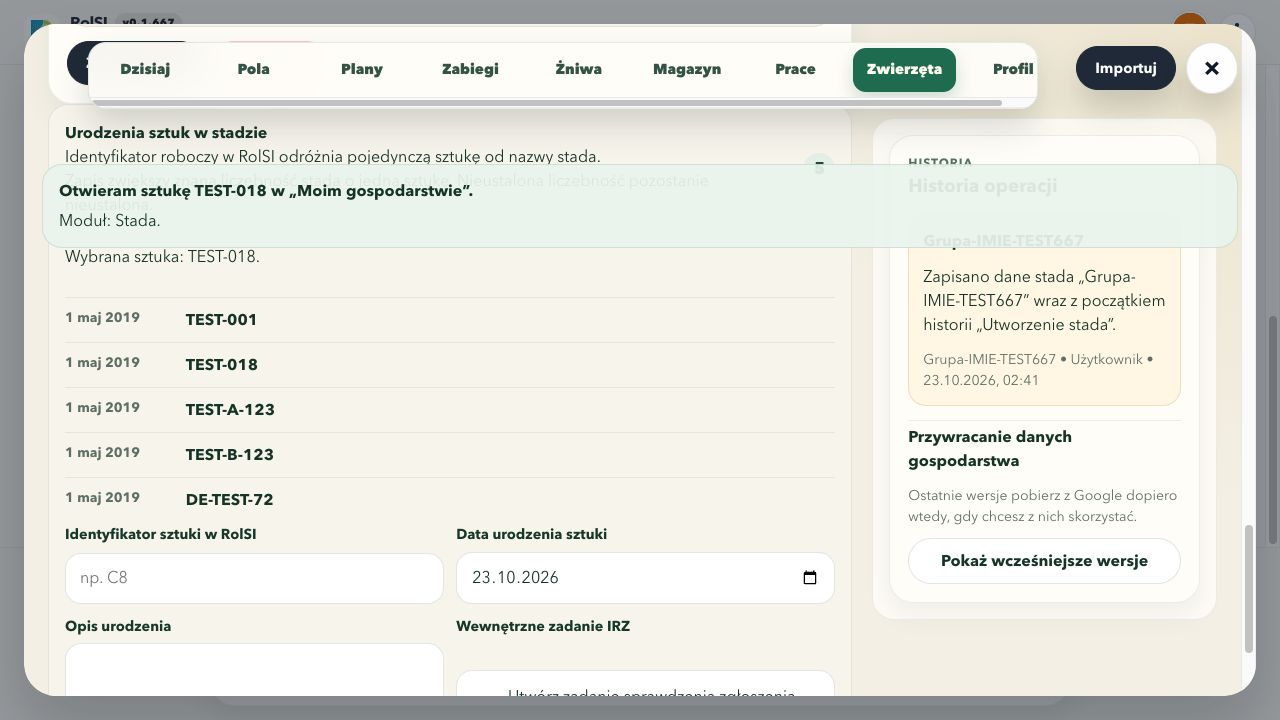Click the history entry about Grupa-IMIE-TEST667 saved data
1280x720 pixels.
(1044, 315)
